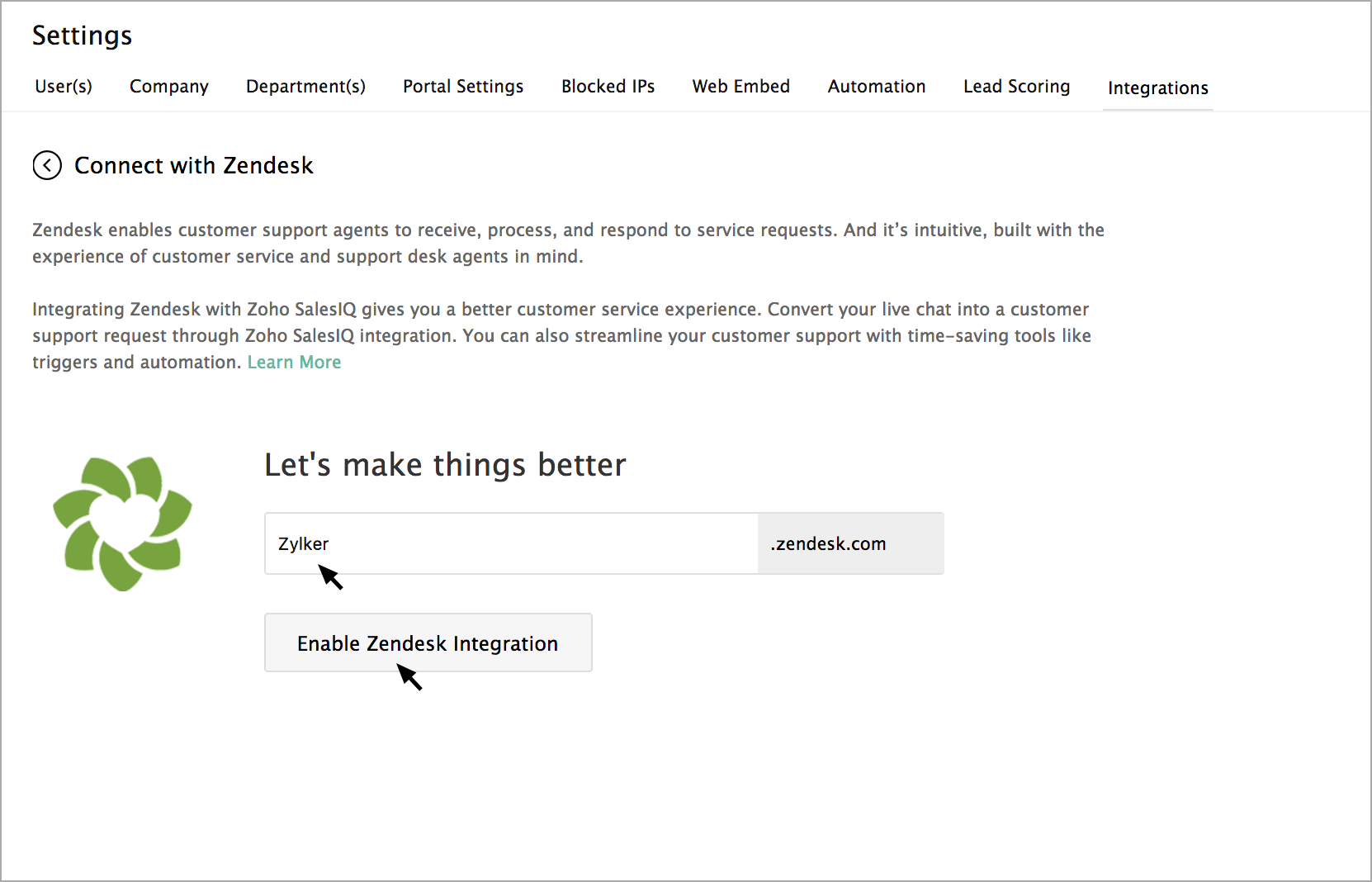Click the Integrations tab
Viewport: 1372px width, 882px height.
[1157, 88]
